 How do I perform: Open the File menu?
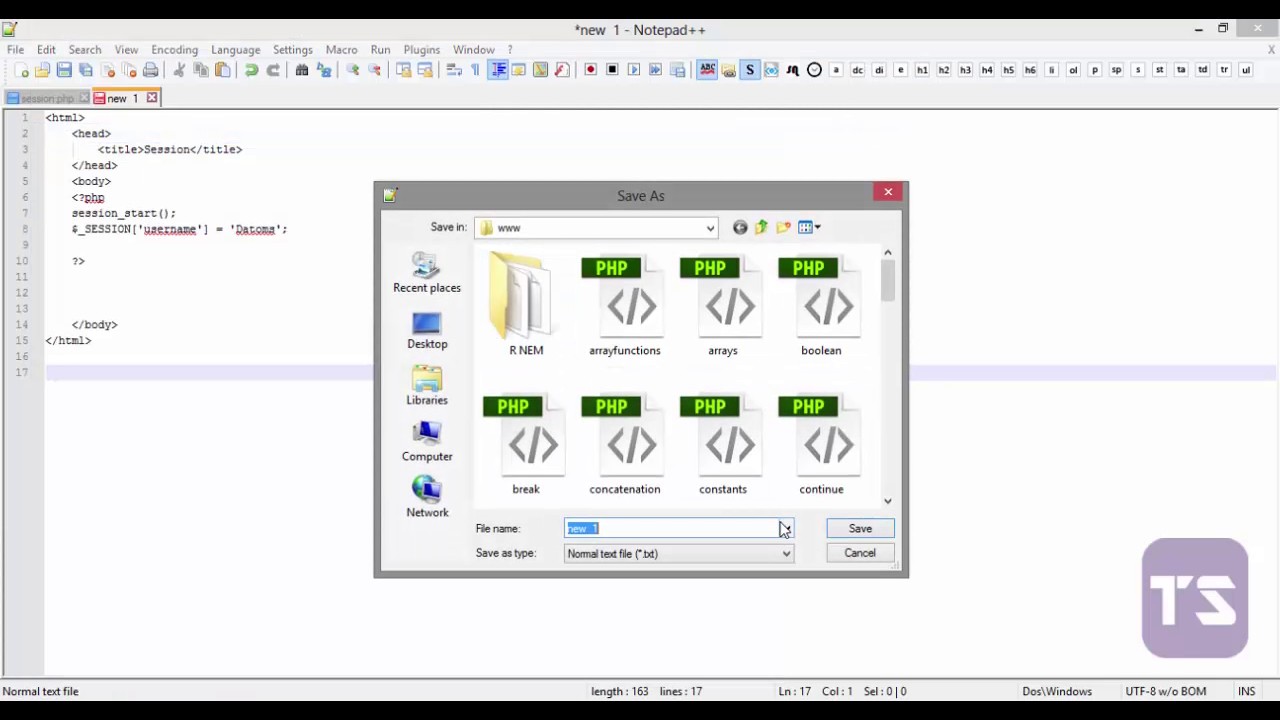tap(15, 49)
